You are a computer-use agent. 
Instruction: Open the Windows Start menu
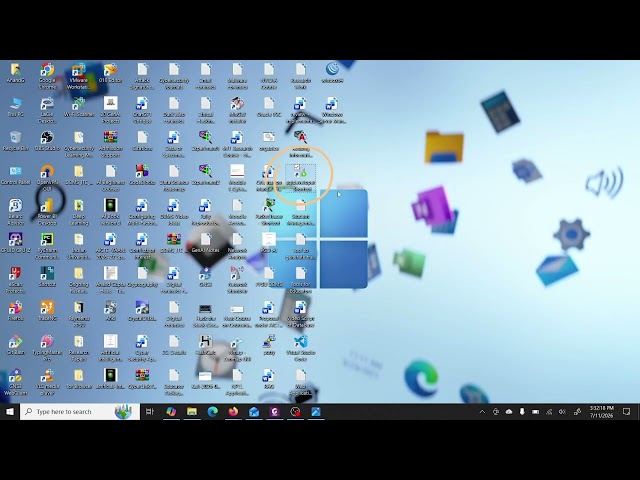[x=10, y=412]
